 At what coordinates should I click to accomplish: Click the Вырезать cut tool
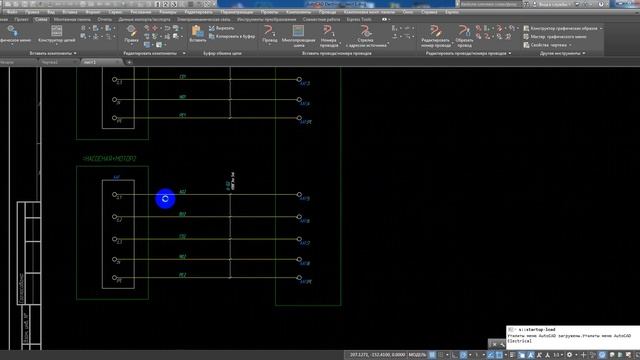pyautogui.click(x=222, y=28)
